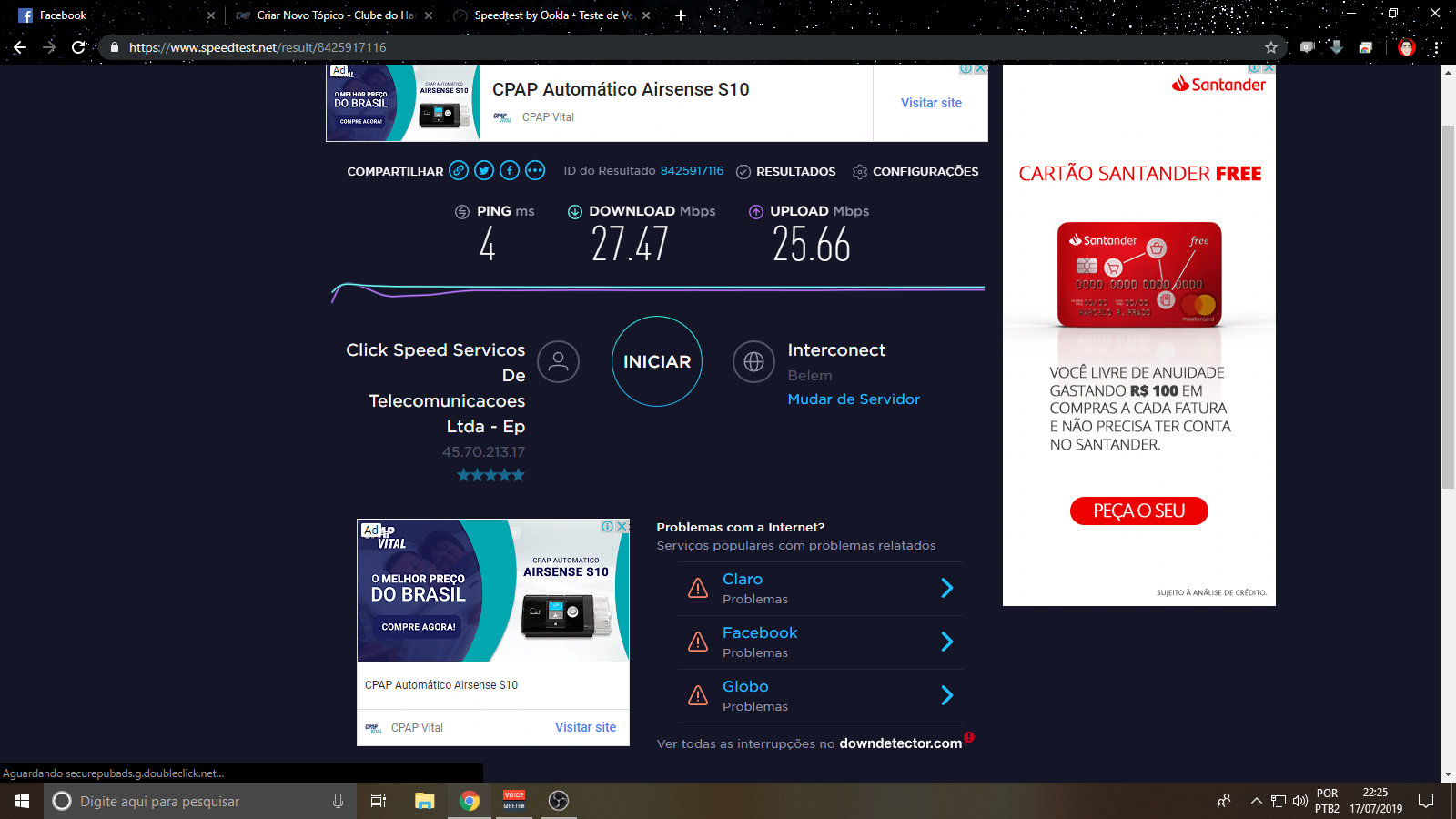The image size is (1456, 819).
Task: Click the user profile icon beside provider name
Action: pyautogui.click(x=558, y=362)
